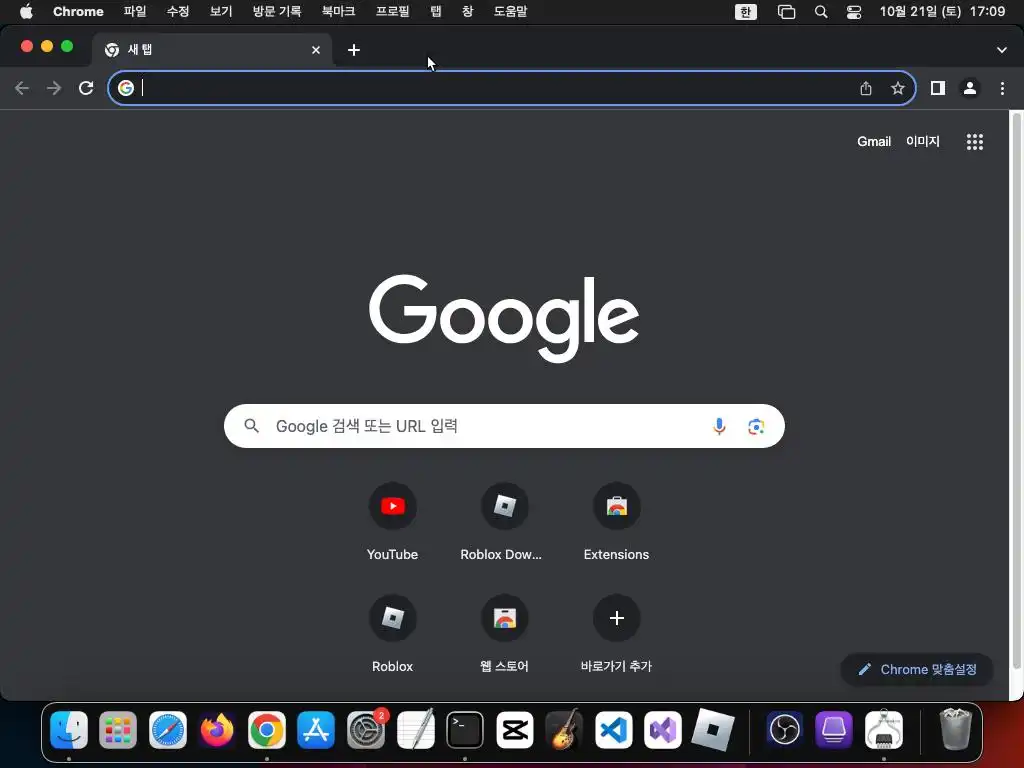This screenshot has width=1024, height=768.
Task: Bookmark this tab with the star icon
Action: pos(898,88)
